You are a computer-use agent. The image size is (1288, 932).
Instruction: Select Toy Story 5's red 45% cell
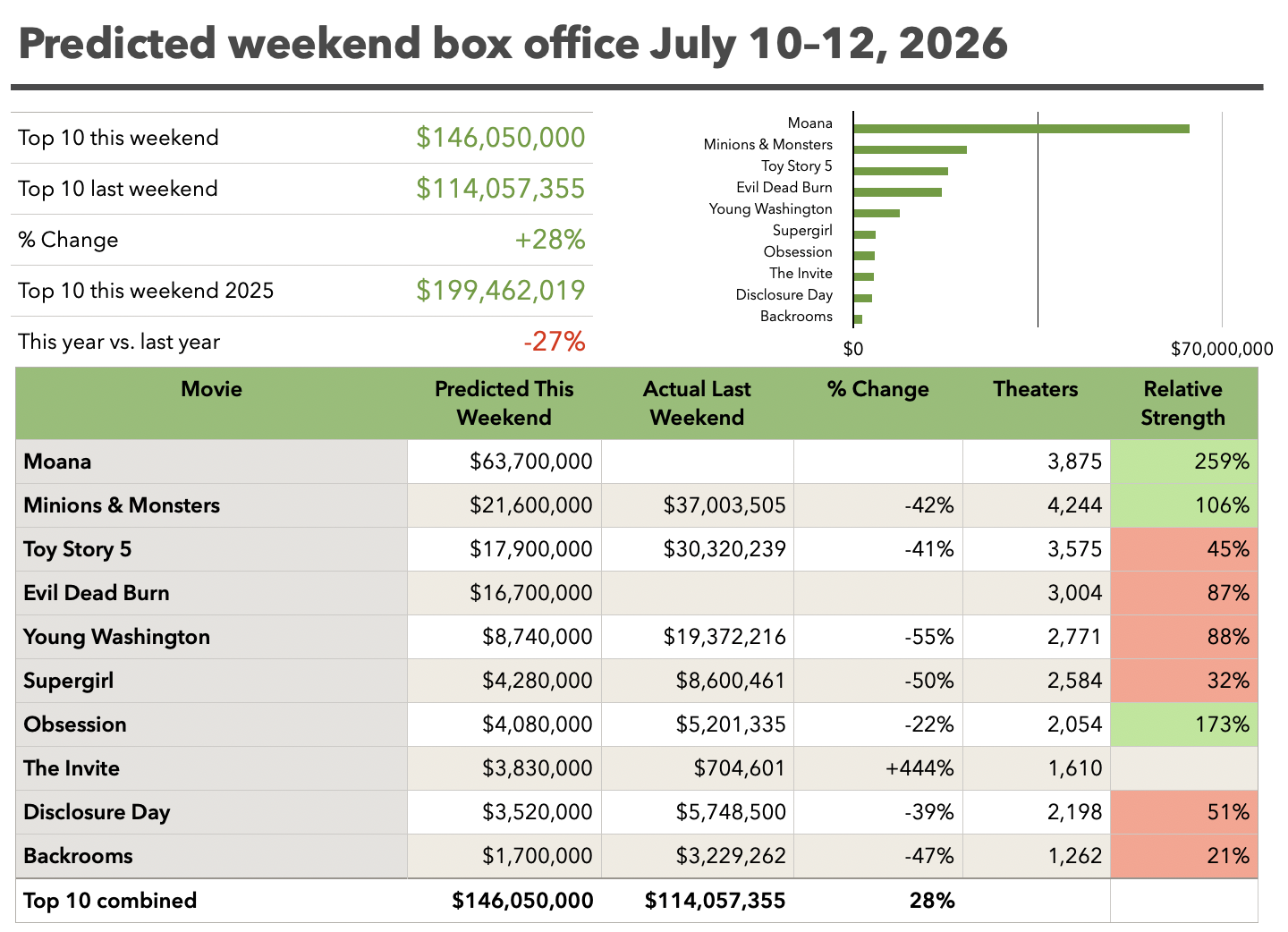click(x=1183, y=549)
